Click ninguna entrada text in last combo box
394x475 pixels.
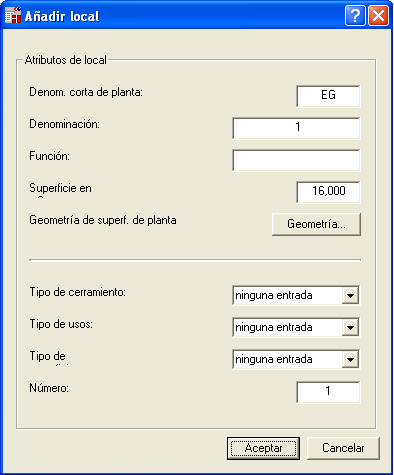point(274,359)
